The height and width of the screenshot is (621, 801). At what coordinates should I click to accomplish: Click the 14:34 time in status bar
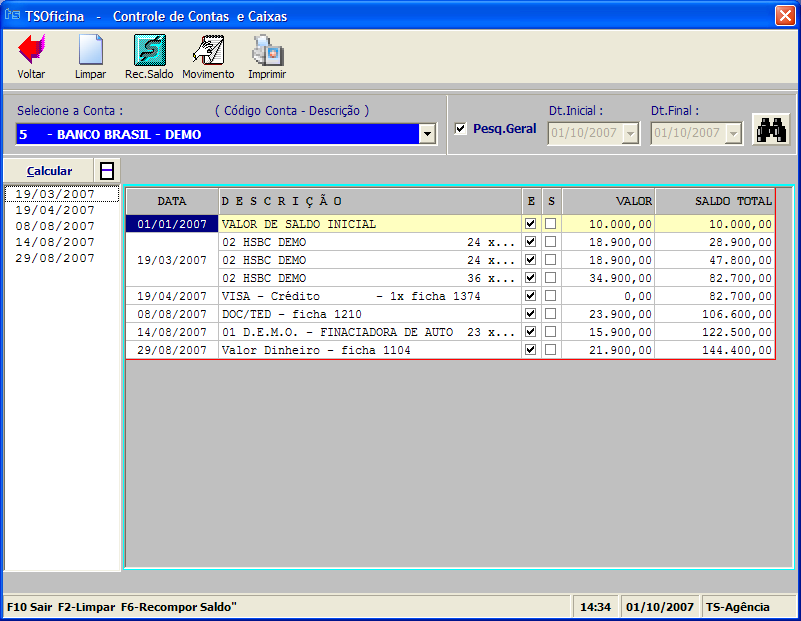595,607
